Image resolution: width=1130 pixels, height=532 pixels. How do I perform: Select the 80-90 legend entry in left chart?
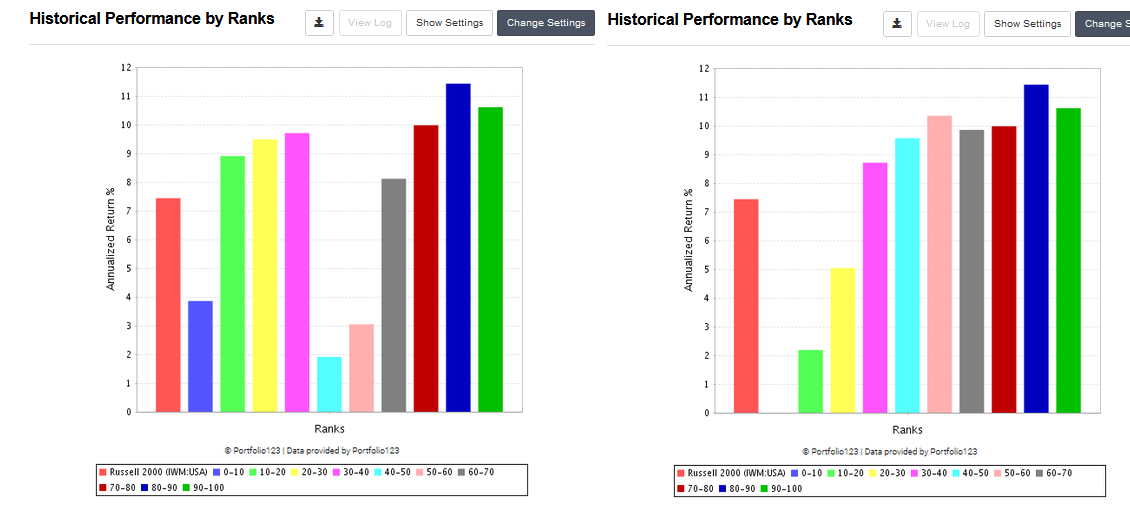tap(159, 488)
